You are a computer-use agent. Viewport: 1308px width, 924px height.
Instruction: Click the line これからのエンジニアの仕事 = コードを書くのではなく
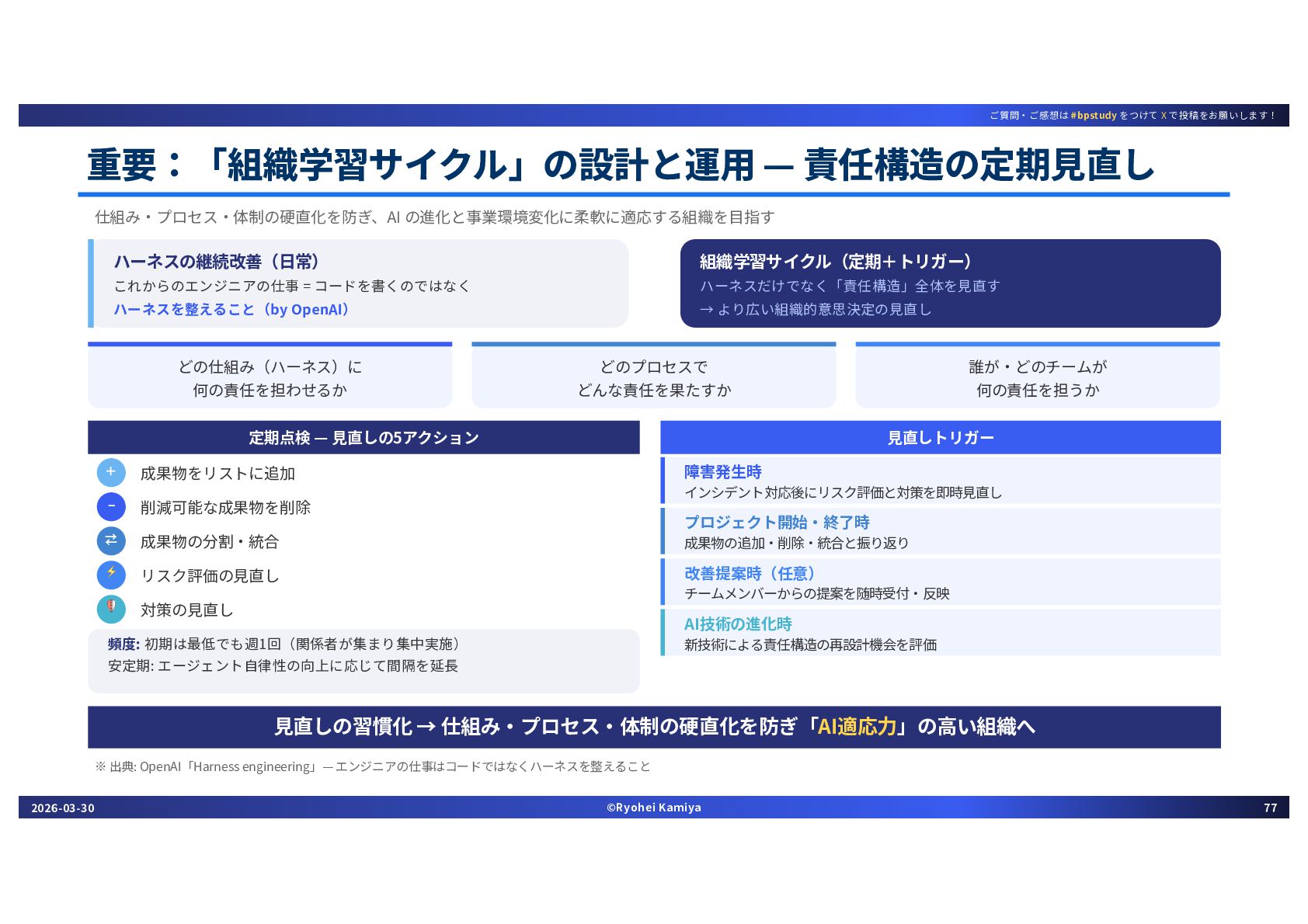(292, 286)
